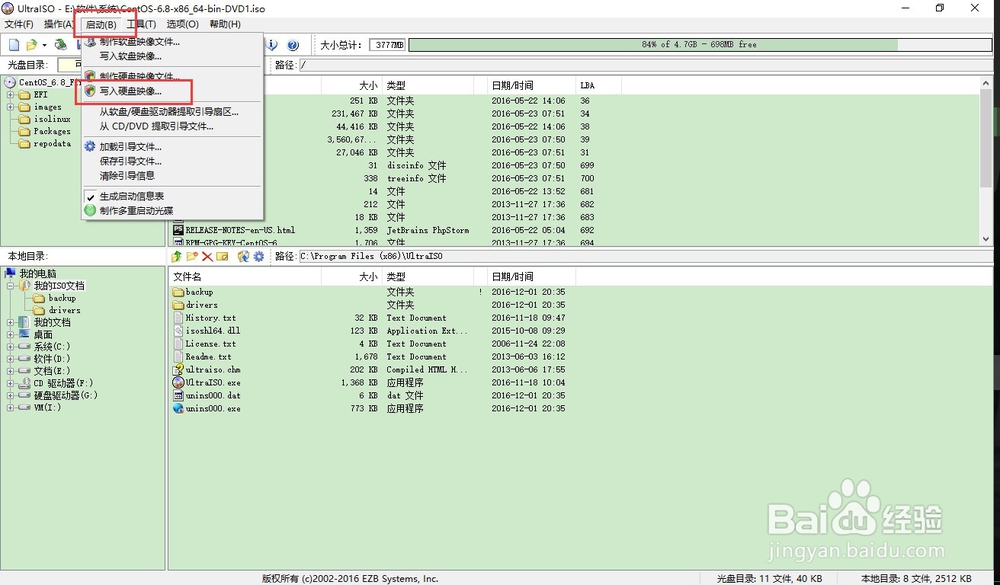Screen dimensions: 1000x585
Task: Click the red X delete icon
Action: 207,256
